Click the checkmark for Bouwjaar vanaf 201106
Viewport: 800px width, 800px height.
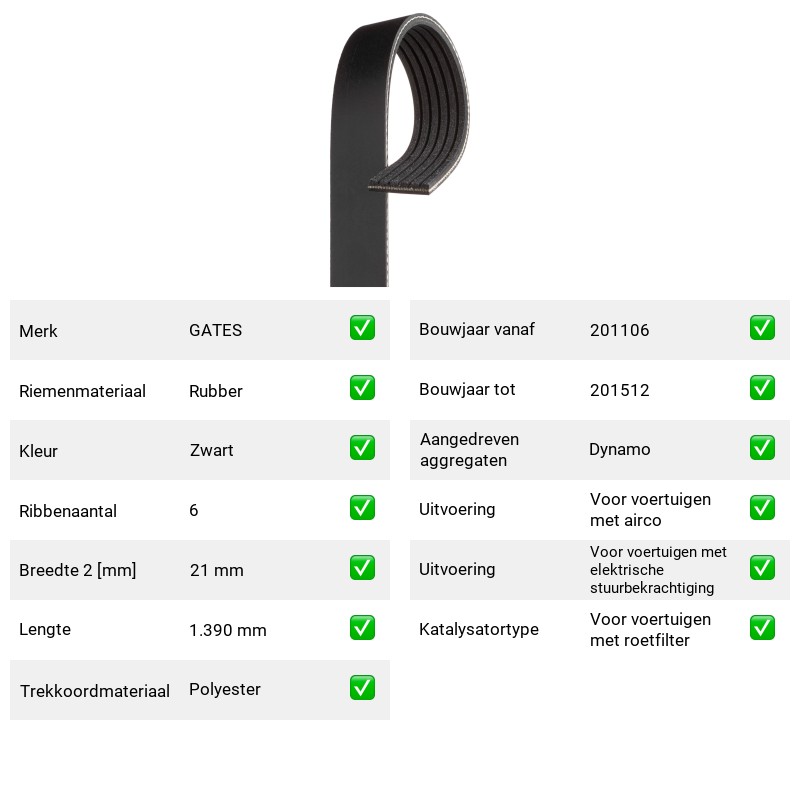(762, 328)
